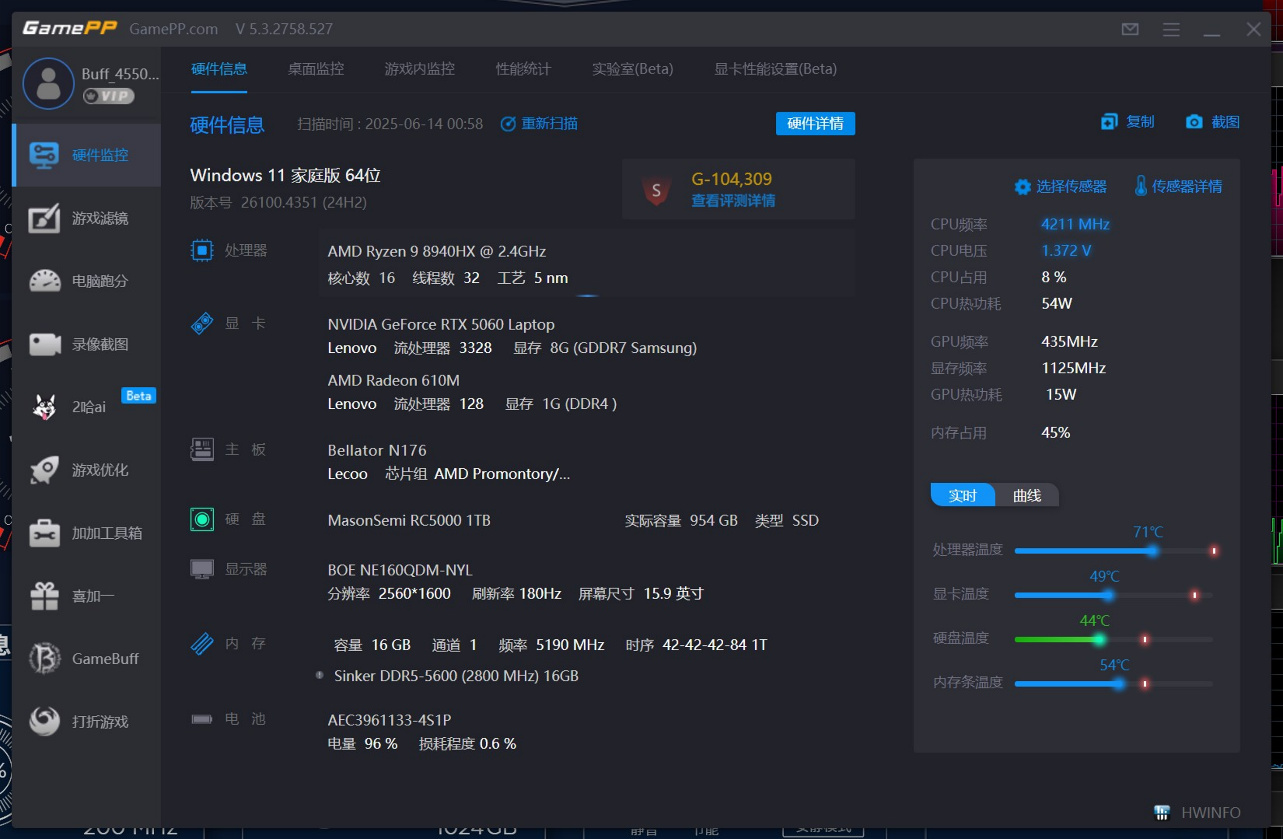Click the NVIDIA GeForce RTX 5060 Laptop text

[x=441, y=324]
